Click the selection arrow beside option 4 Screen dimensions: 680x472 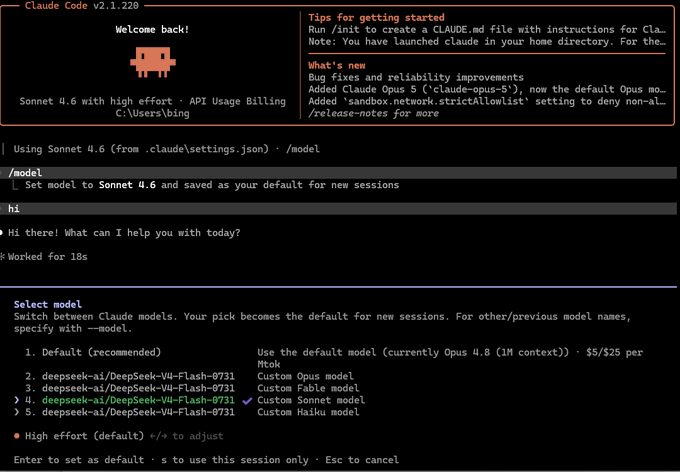pyautogui.click(x=16, y=400)
